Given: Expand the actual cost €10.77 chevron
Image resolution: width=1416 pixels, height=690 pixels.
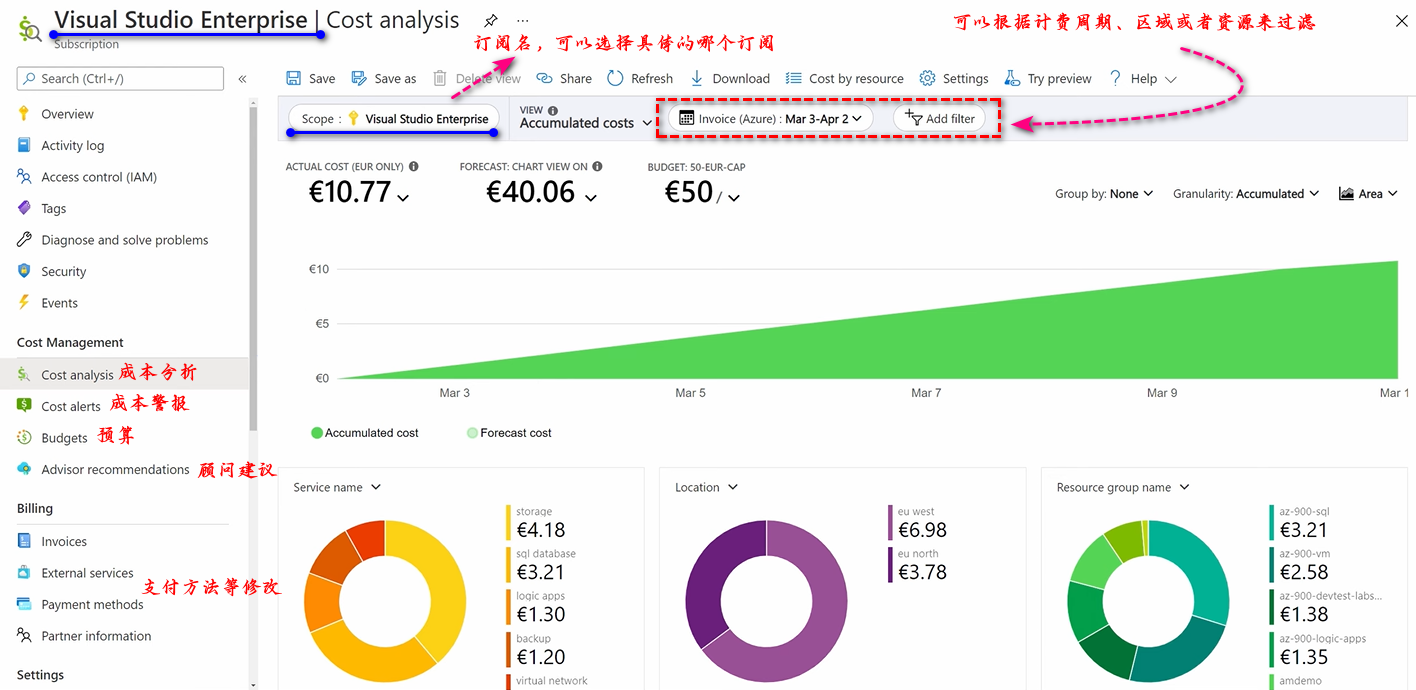Looking at the screenshot, I should click(403, 198).
